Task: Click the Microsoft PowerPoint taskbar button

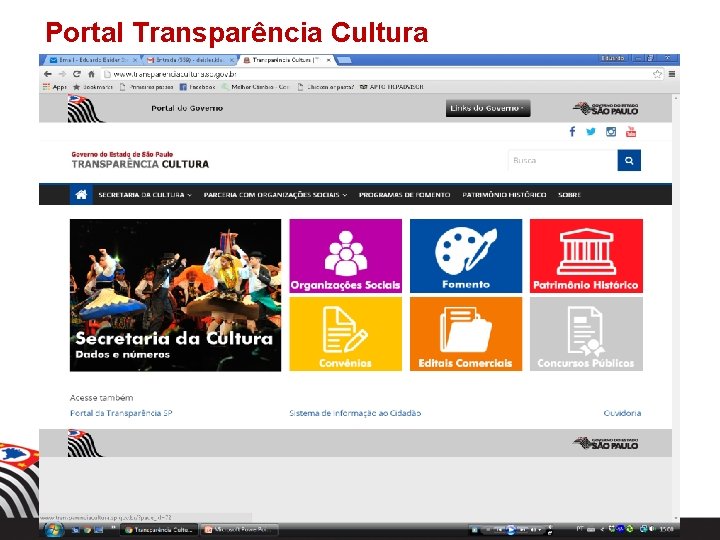Action: tap(240, 529)
